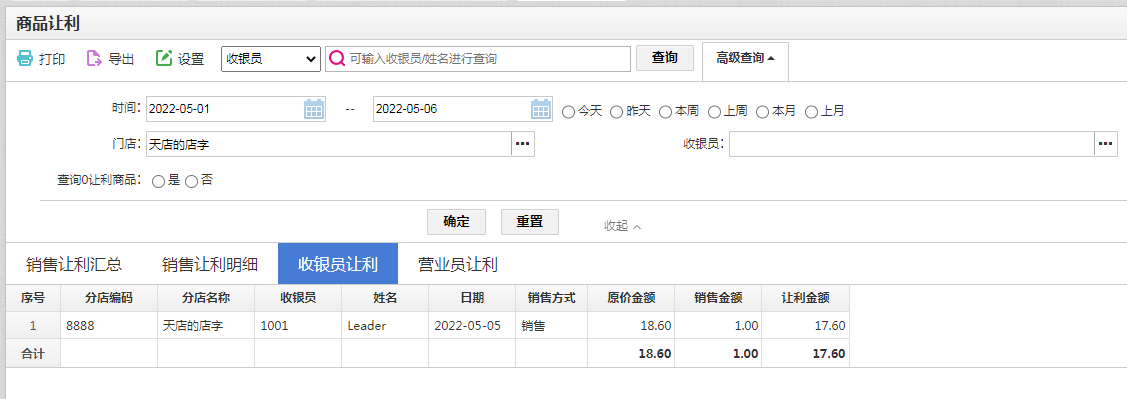1127x399 pixels.
Task: Click the print icon
Action: (25, 58)
